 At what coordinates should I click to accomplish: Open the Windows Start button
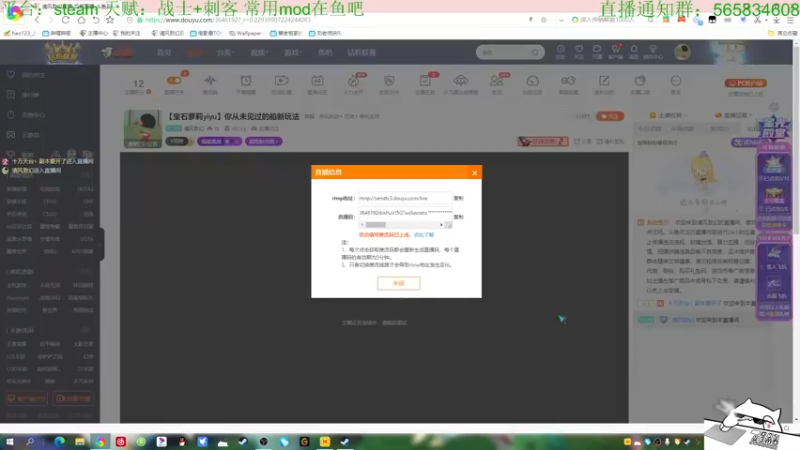coord(9,442)
